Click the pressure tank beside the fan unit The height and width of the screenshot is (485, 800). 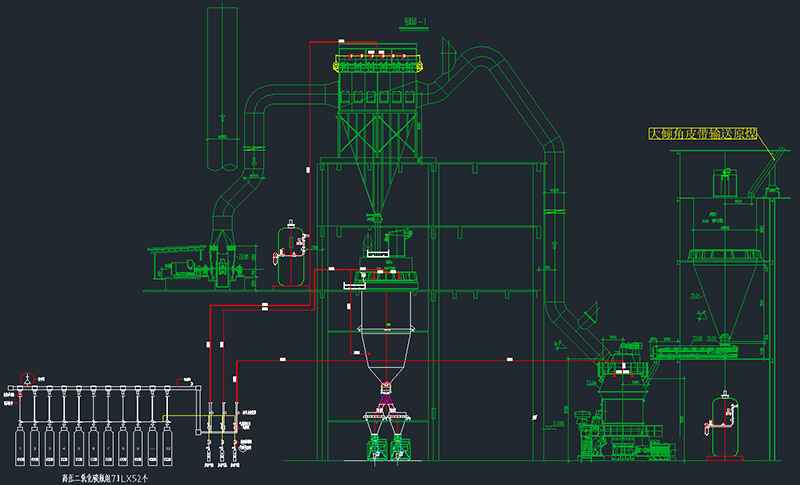coord(292,256)
